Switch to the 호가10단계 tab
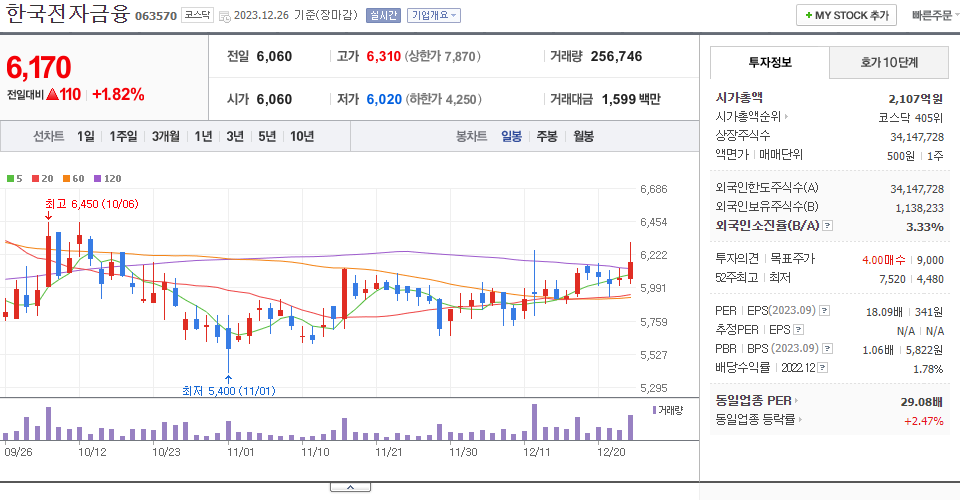The width and height of the screenshot is (960, 500). click(x=889, y=62)
